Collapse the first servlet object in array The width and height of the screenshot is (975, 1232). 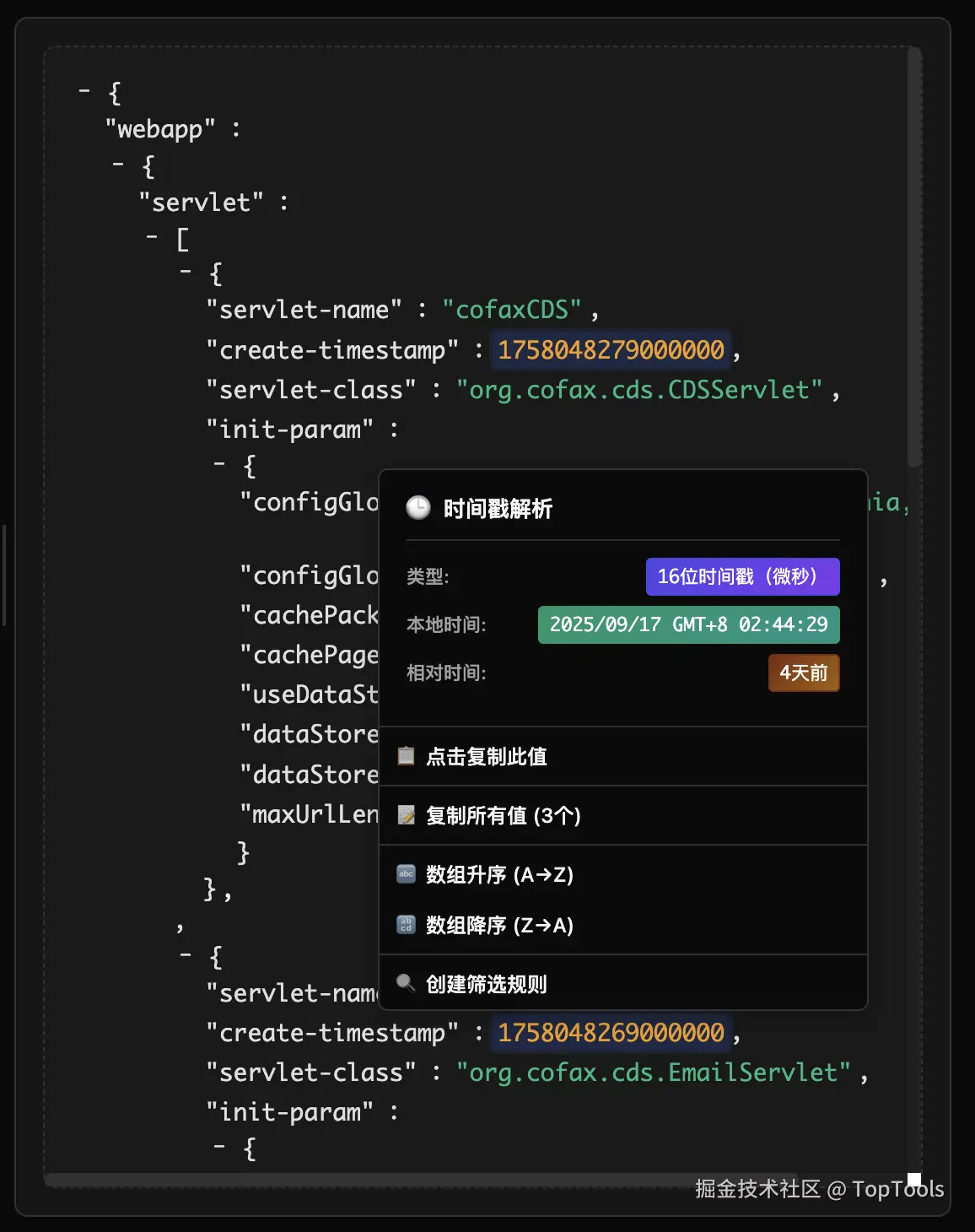186,272
